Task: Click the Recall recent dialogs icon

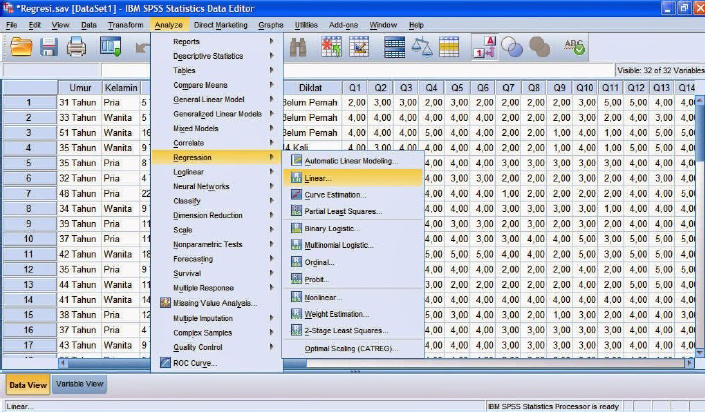Action: pos(110,47)
